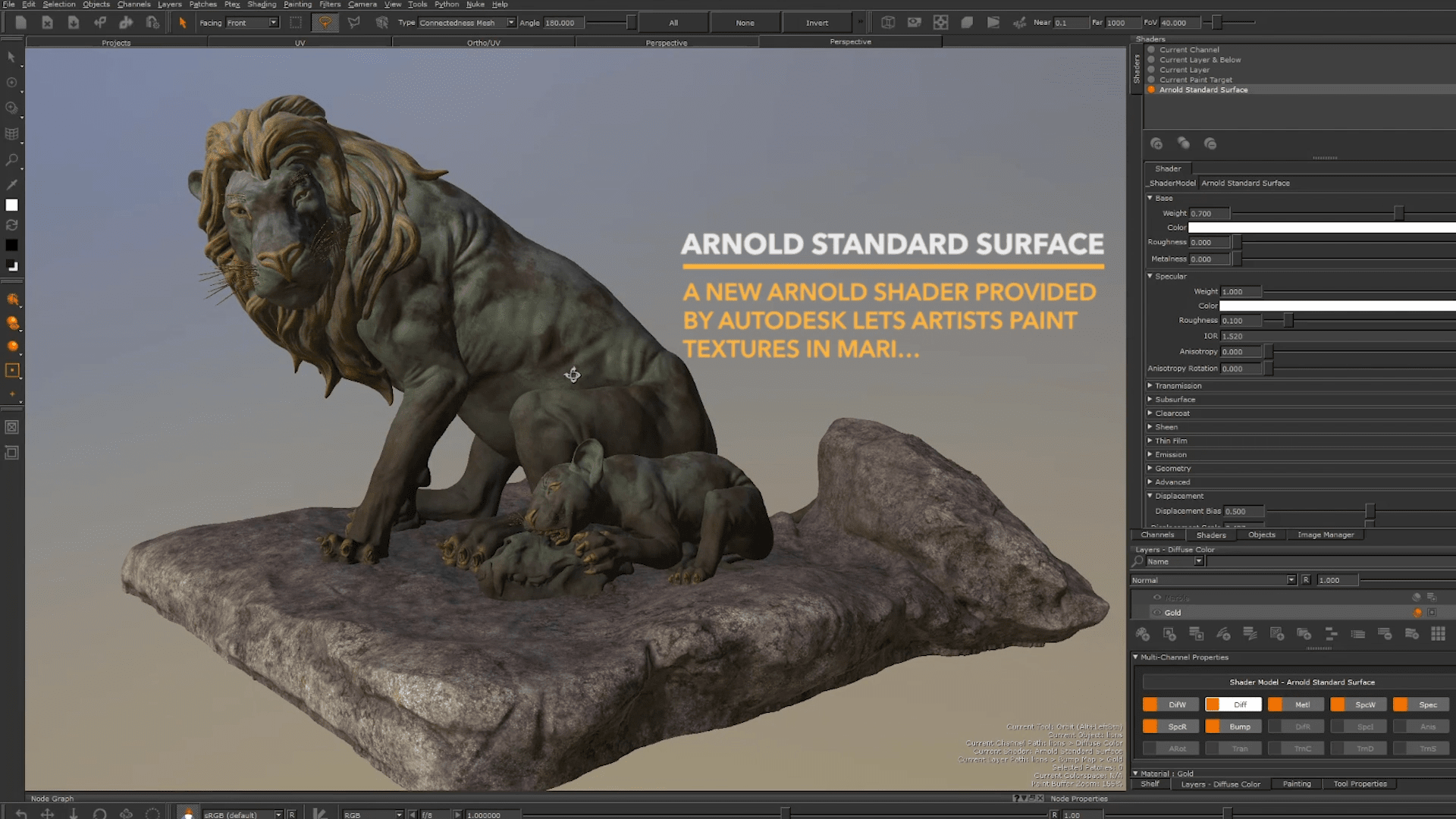
Task: Open the Facing dropdown showing Front
Action: click(x=252, y=22)
